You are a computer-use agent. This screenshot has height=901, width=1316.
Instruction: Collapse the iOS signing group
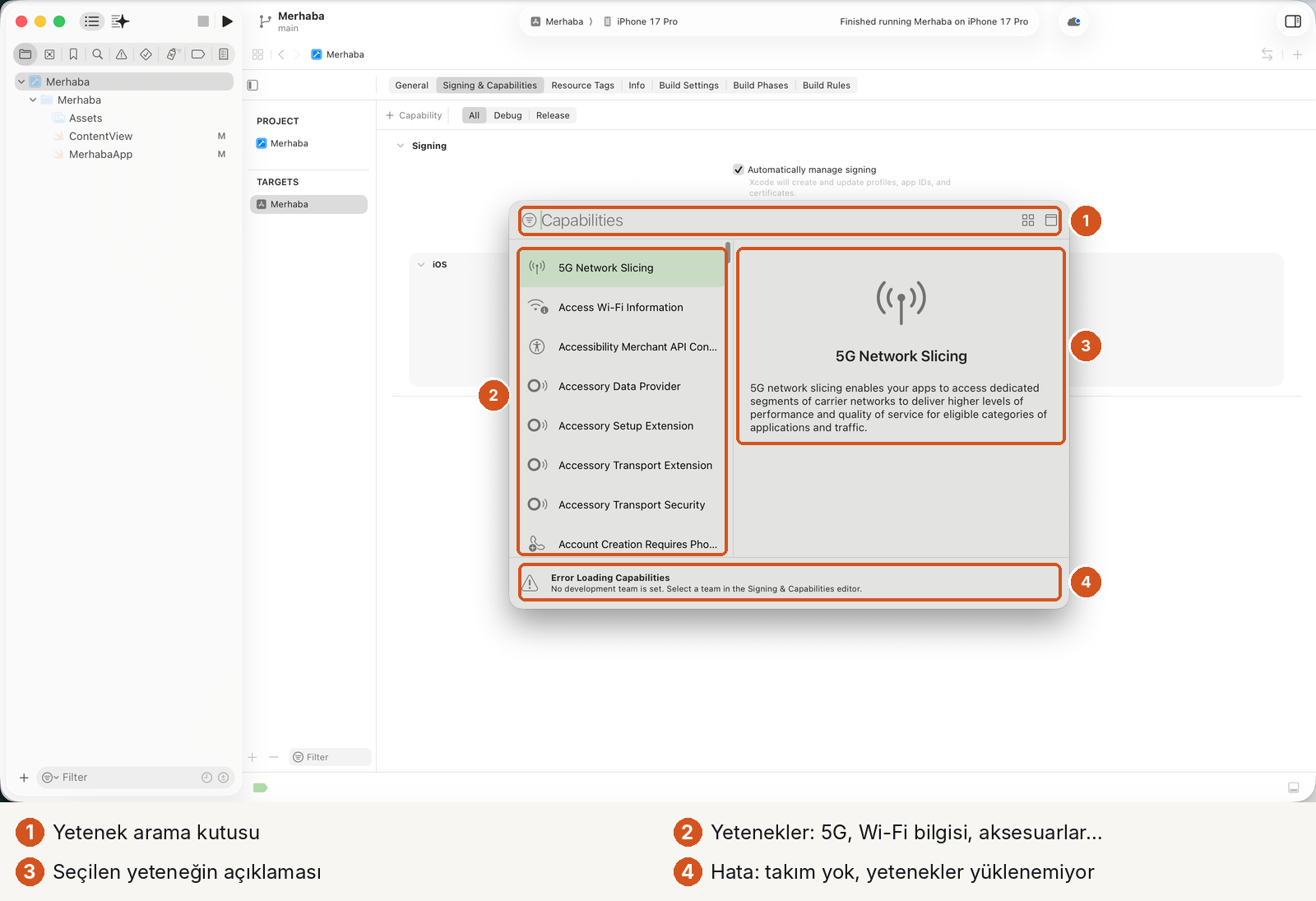[421, 264]
